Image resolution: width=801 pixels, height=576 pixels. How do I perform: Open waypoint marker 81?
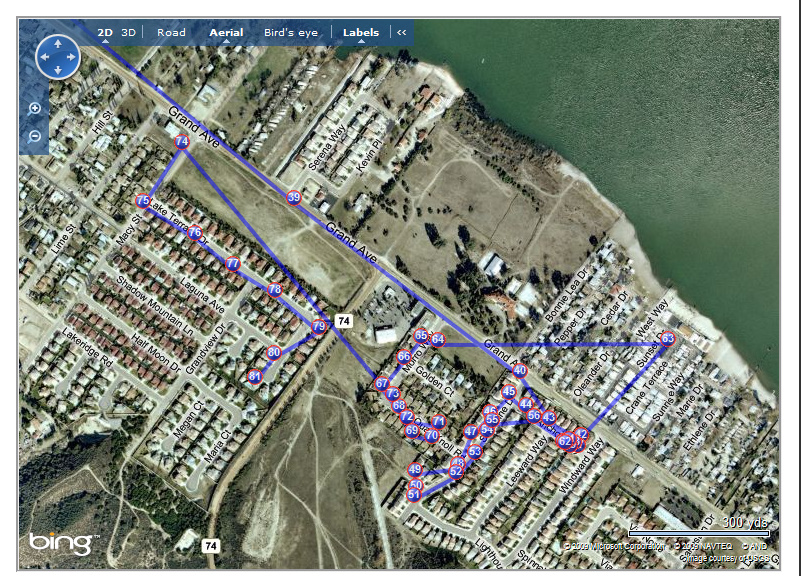click(x=255, y=377)
